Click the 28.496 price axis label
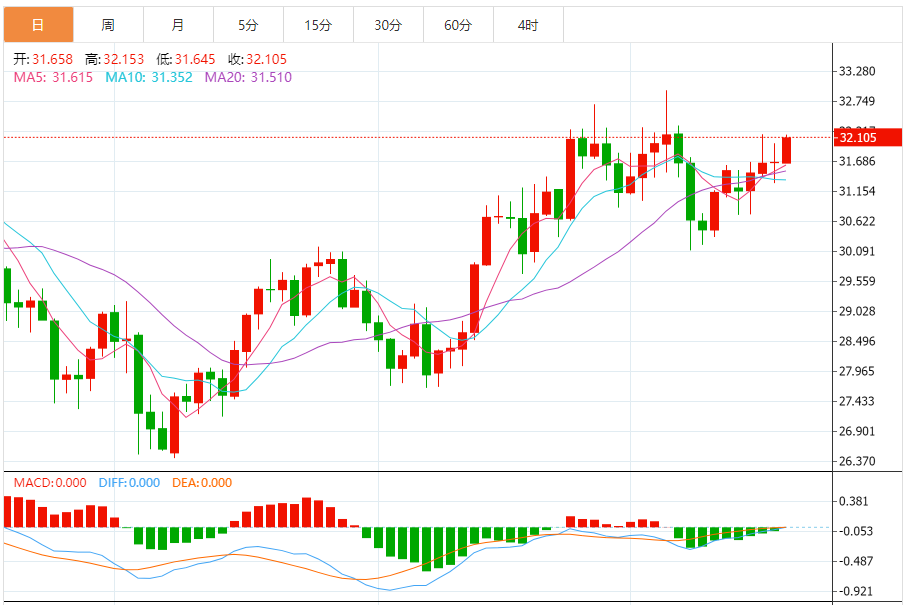 point(857,342)
